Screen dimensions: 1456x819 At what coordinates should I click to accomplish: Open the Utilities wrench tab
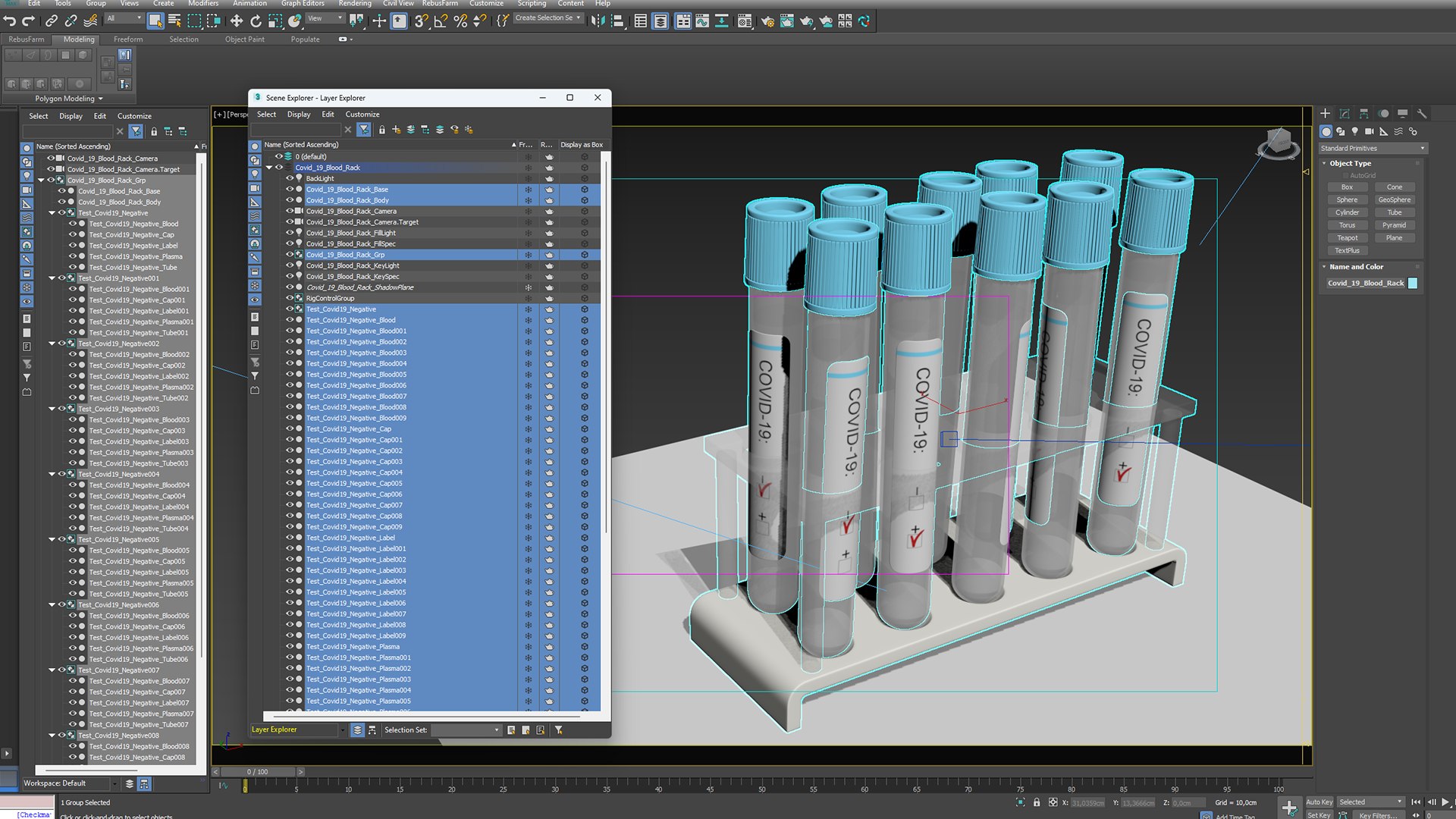(x=1422, y=114)
